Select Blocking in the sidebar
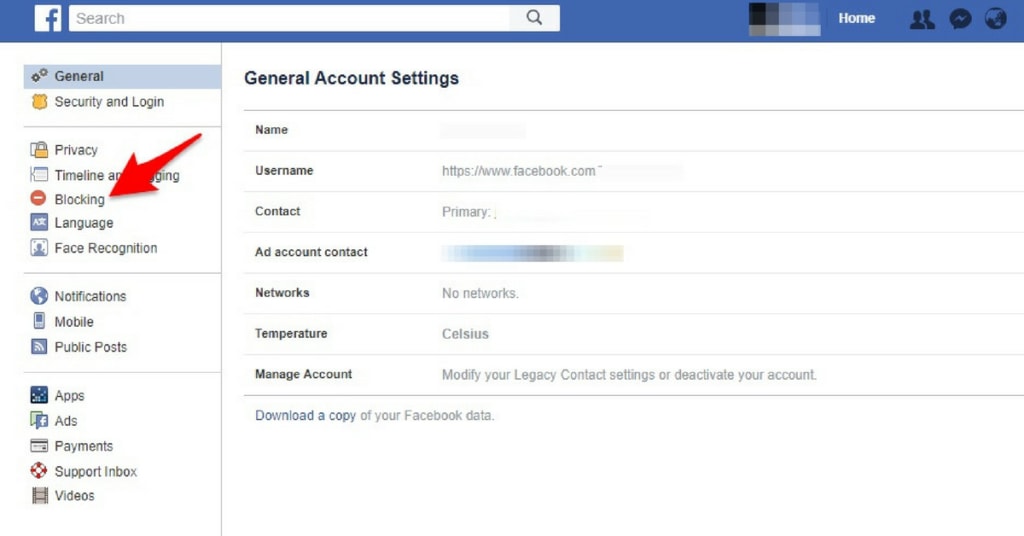 pyautogui.click(x=79, y=199)
